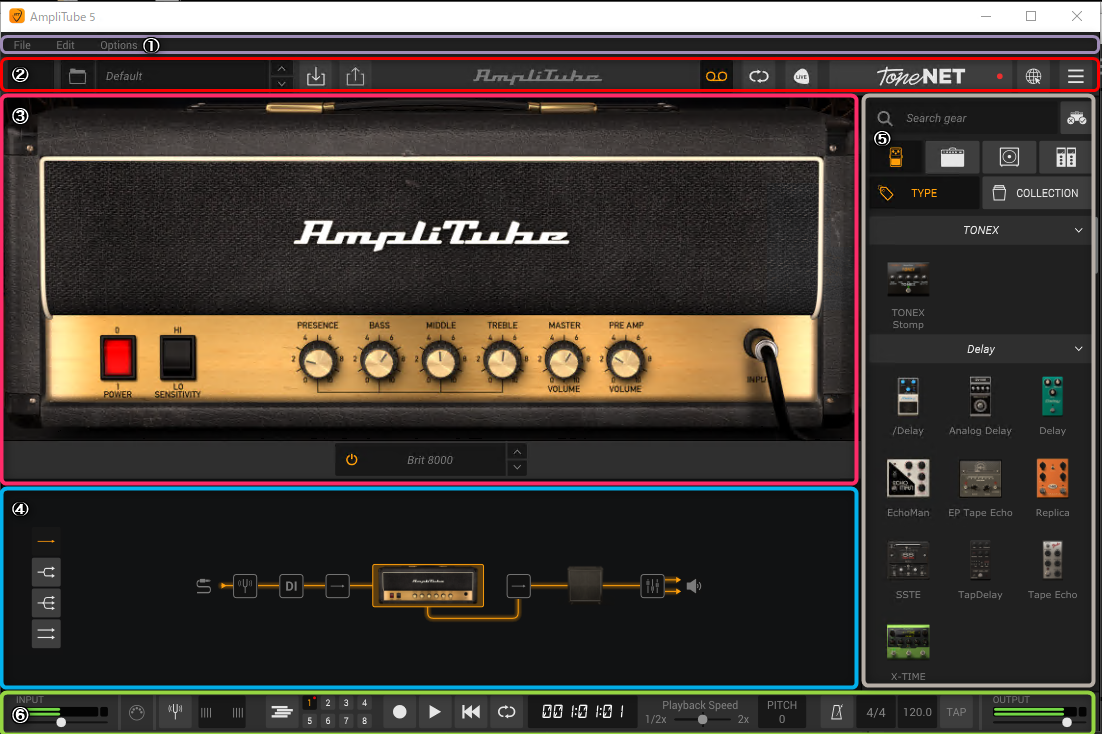1102x734 pixels.
Task: Click the COLLECTION filter button
Action: click(1036, 193)
